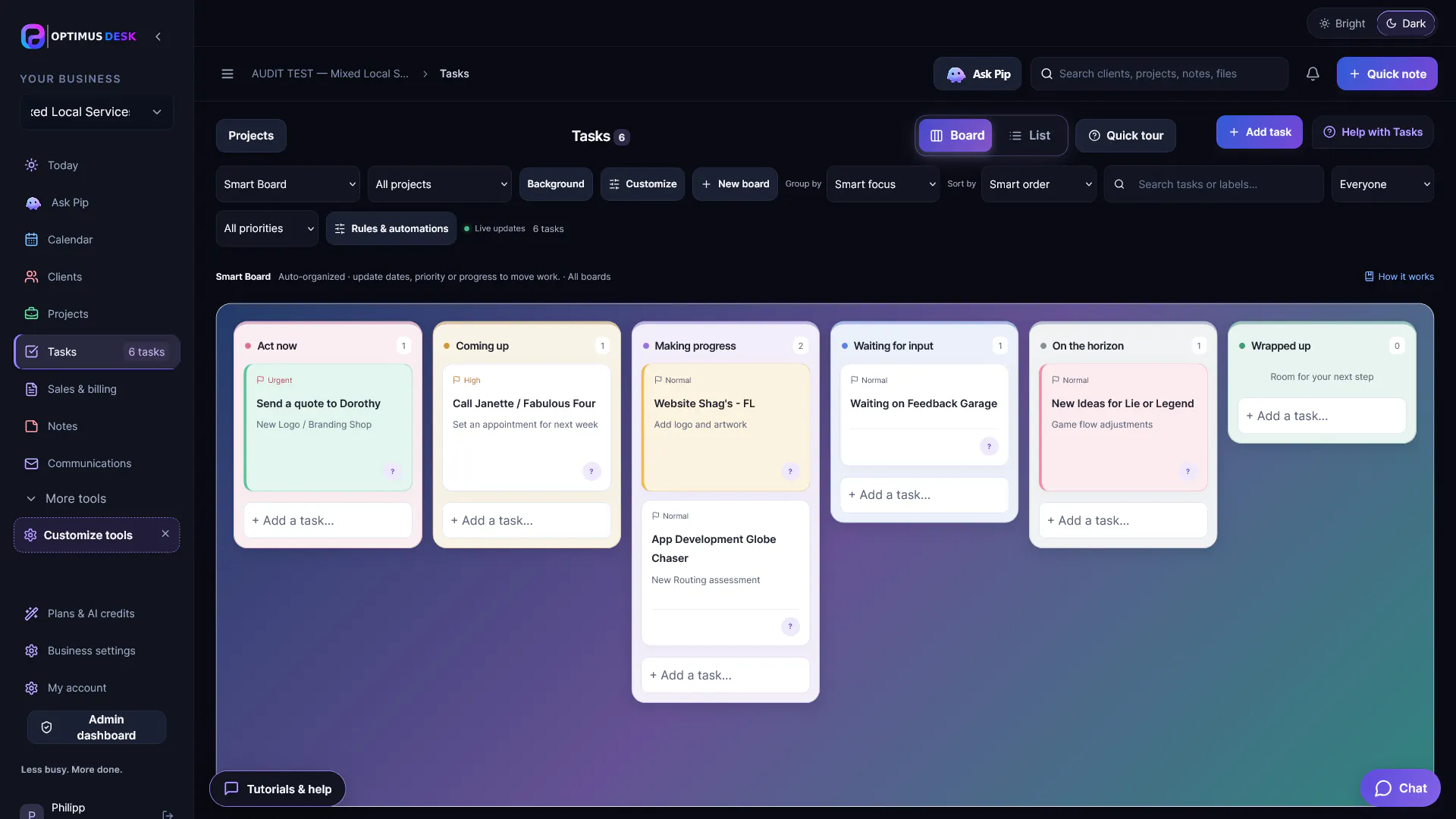Viewport: 1456px width, 819px height.
Task: Open the Smart Board dropdown
Action: pyautogui.click(x=287, y=184)
